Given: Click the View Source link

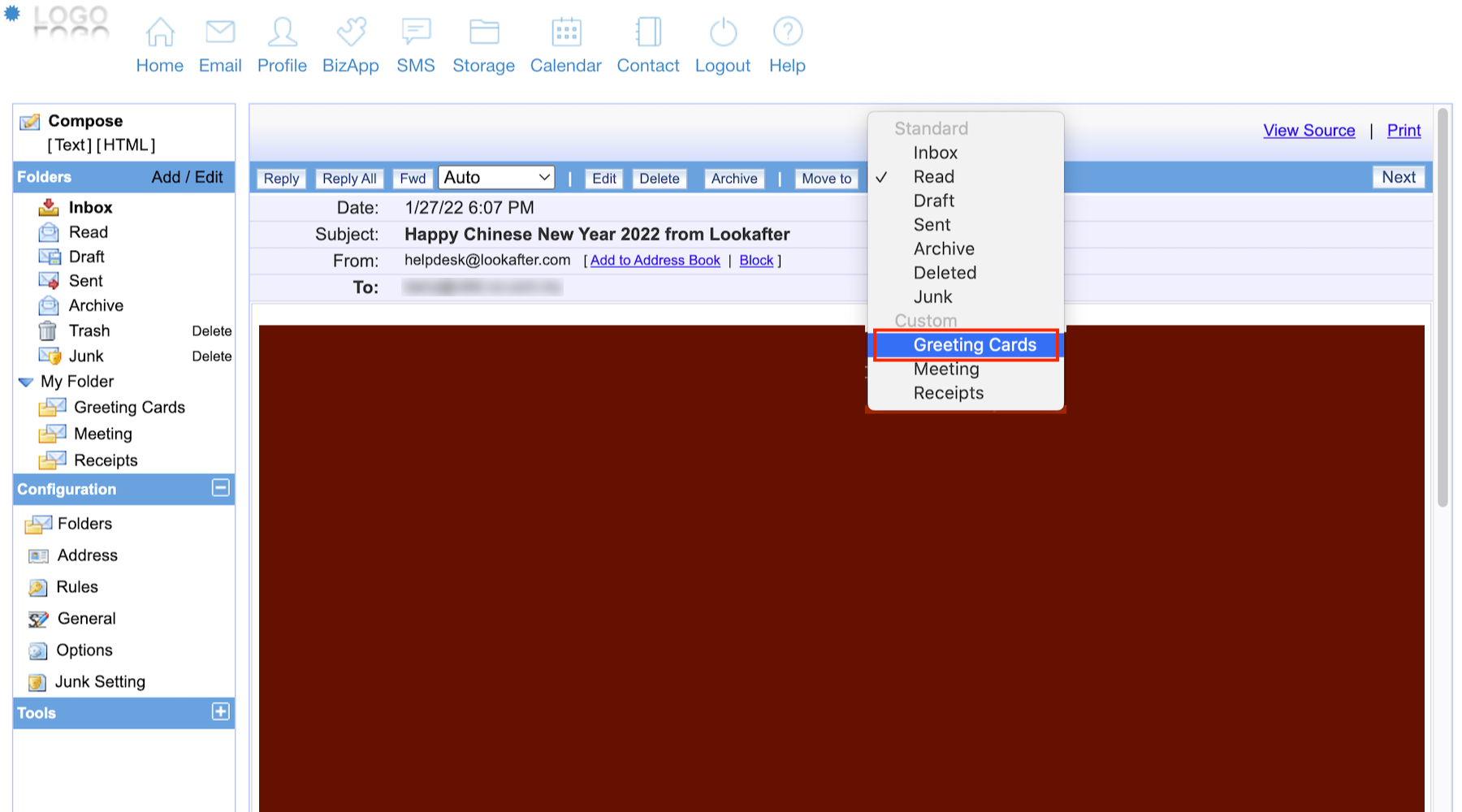Looking at the screenshot, I should [1308, 131].
